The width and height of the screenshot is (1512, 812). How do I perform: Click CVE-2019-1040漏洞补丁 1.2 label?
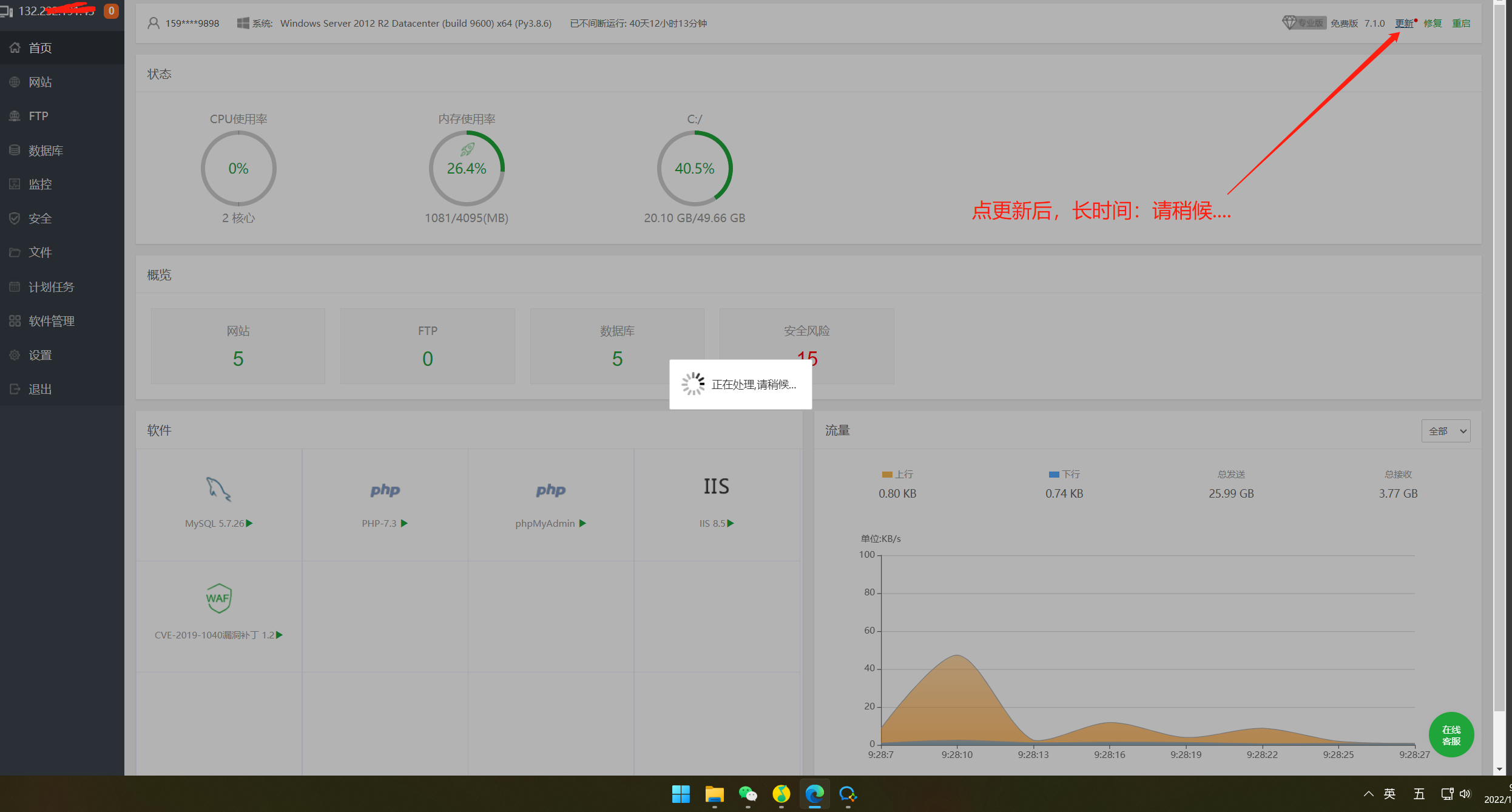tap(214, 635)
